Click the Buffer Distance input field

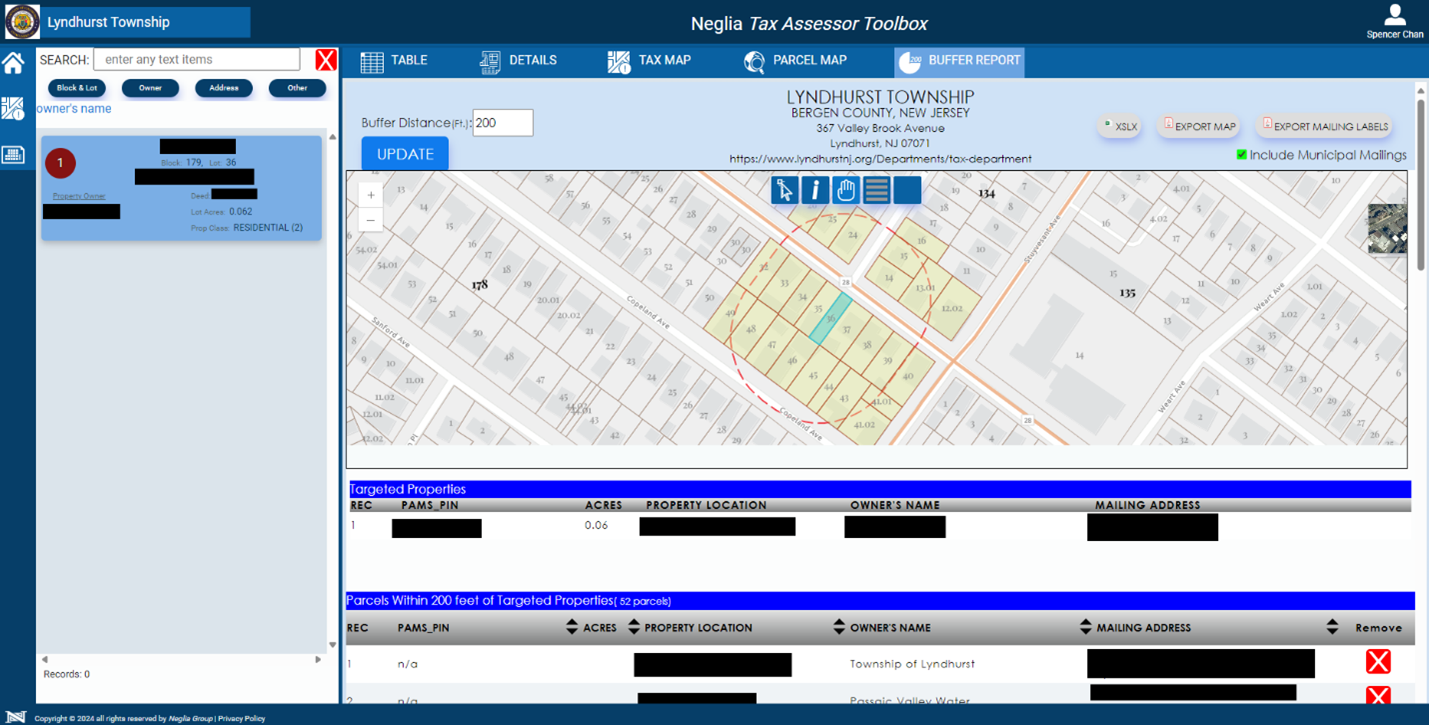click(x=503, y=123)
